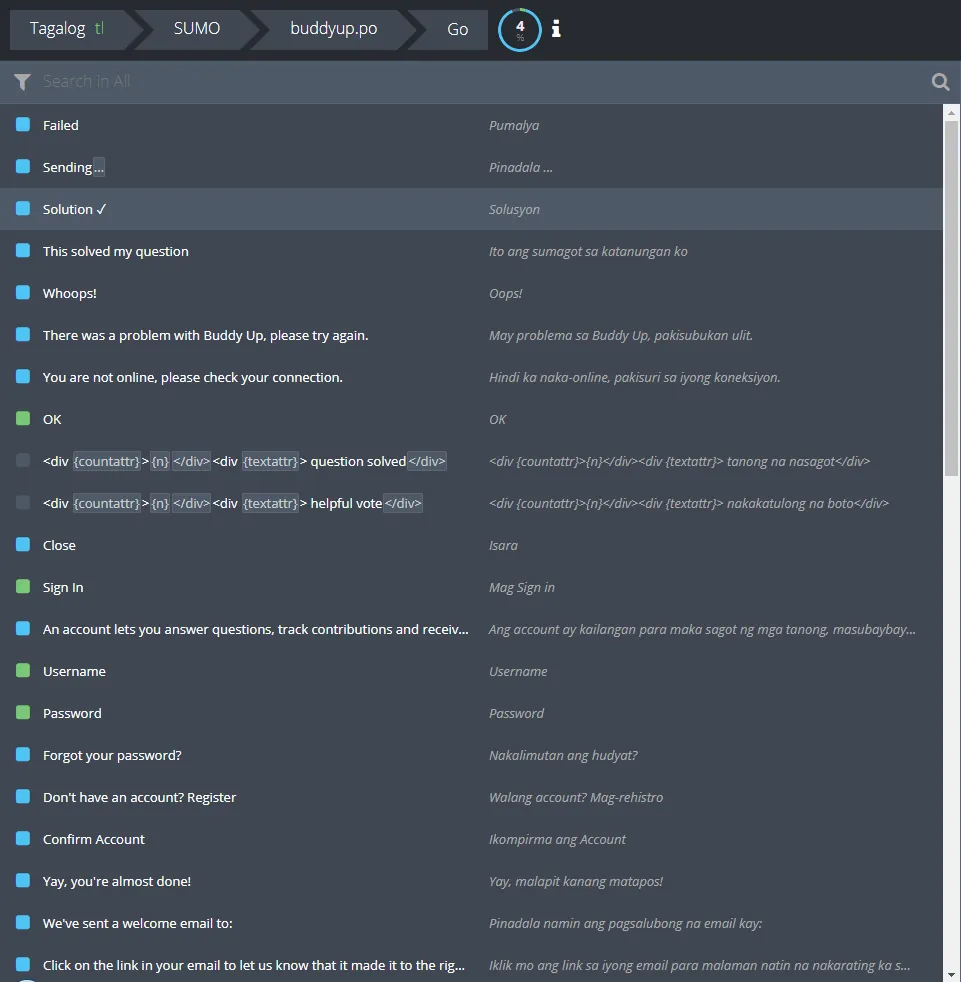This screenshot has height=982, width=961.
Task: Toggle status box for OK string
Action: 23,418
